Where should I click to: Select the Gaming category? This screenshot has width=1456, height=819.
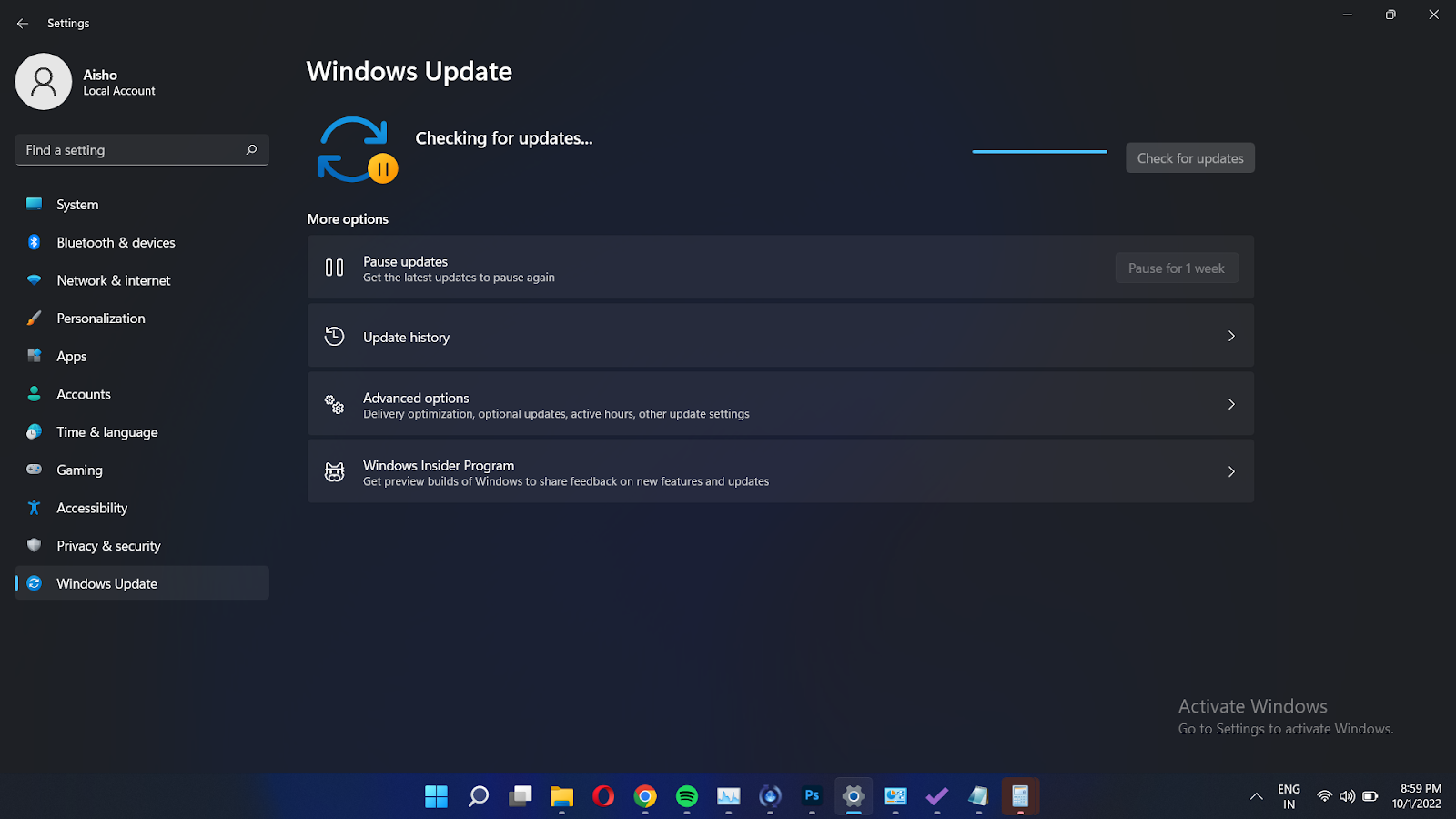(x=142, y=470)
